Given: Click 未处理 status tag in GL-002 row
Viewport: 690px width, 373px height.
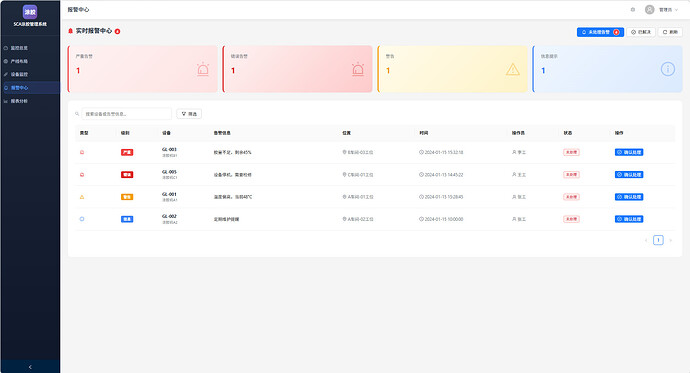Looking at the screenshot, I should coord(571,219).
